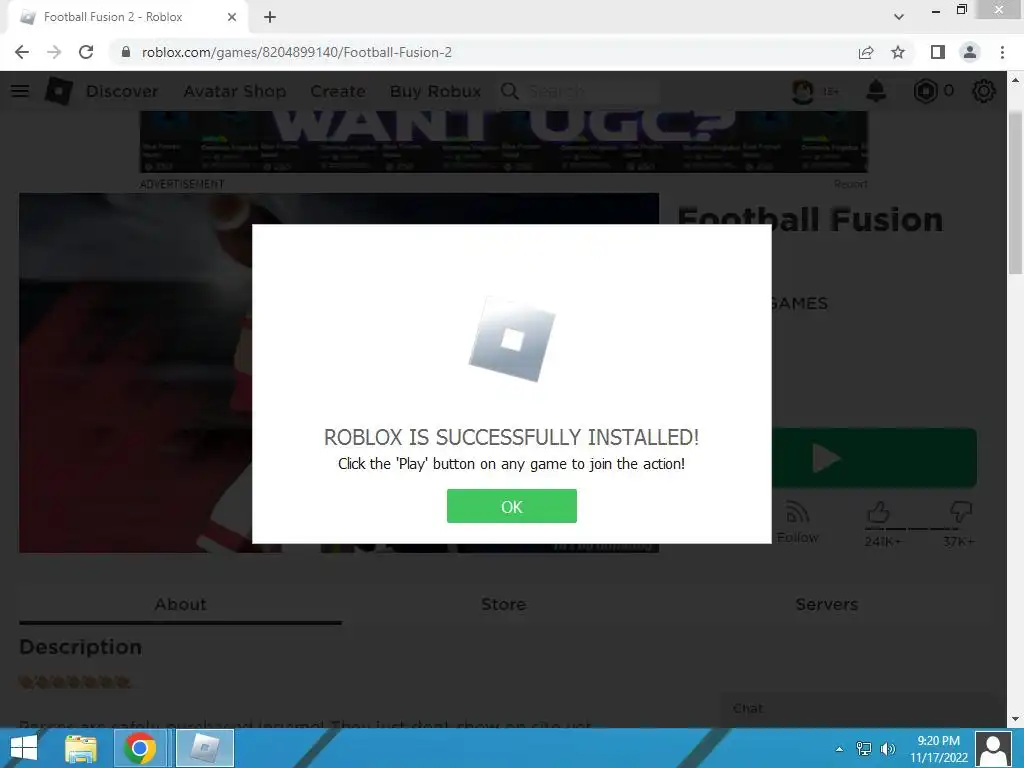The image size is (1024, 768).
Task: Select the Football Fusion 2 - Roblox tab
Action: tap(127, 17)
